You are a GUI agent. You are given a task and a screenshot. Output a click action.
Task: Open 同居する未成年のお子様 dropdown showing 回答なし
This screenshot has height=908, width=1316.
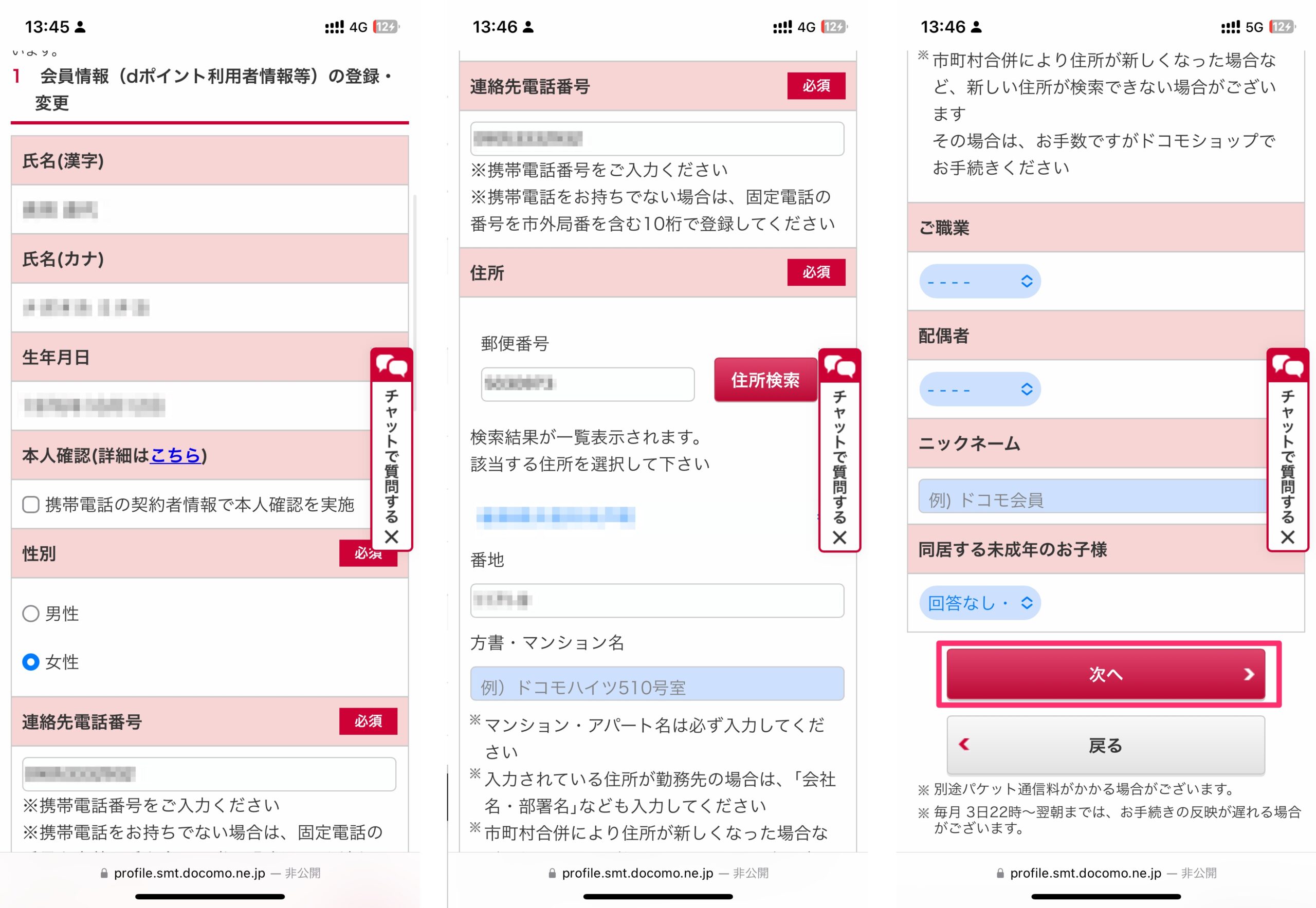pos(980,603)
